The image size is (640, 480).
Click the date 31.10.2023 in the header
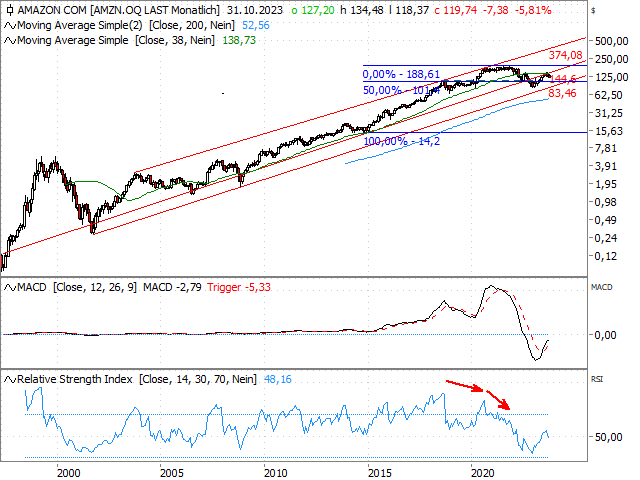255,10
